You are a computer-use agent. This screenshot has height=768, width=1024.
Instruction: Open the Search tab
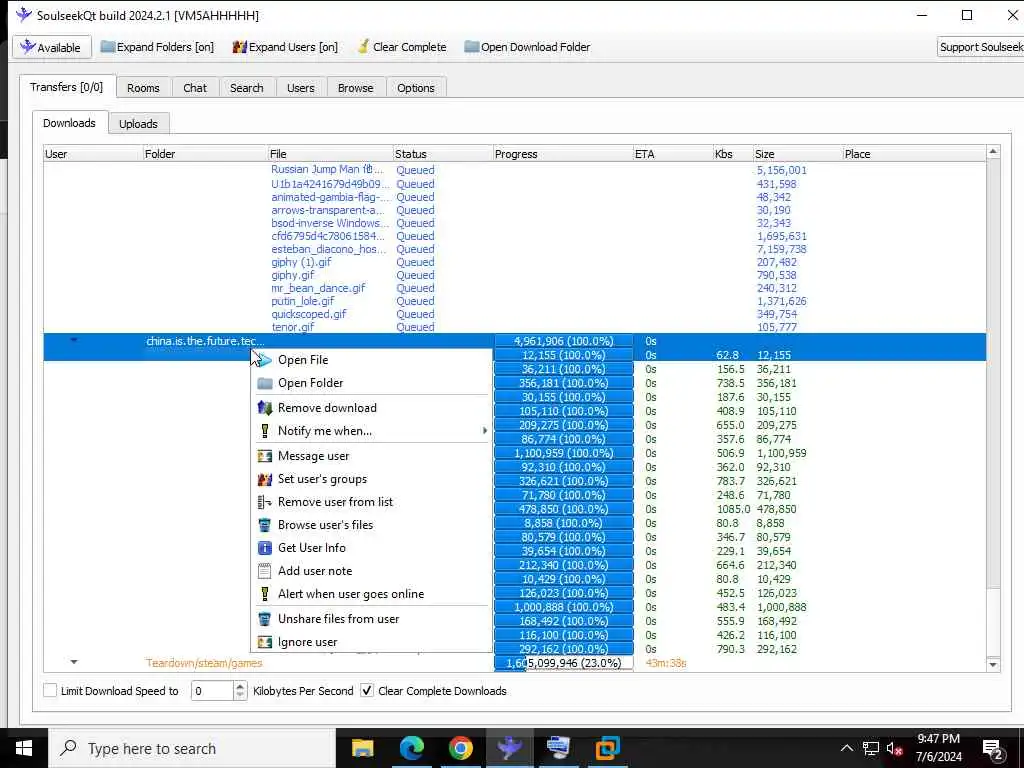(247, 88)
